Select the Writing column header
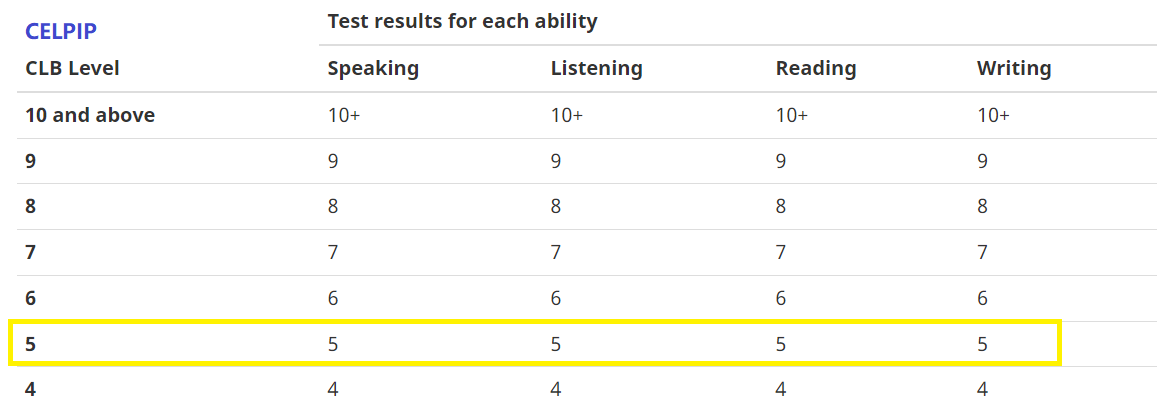The height and width of the screenshot is (419, 1158). pyautogui.click(x=1014, y=69)
